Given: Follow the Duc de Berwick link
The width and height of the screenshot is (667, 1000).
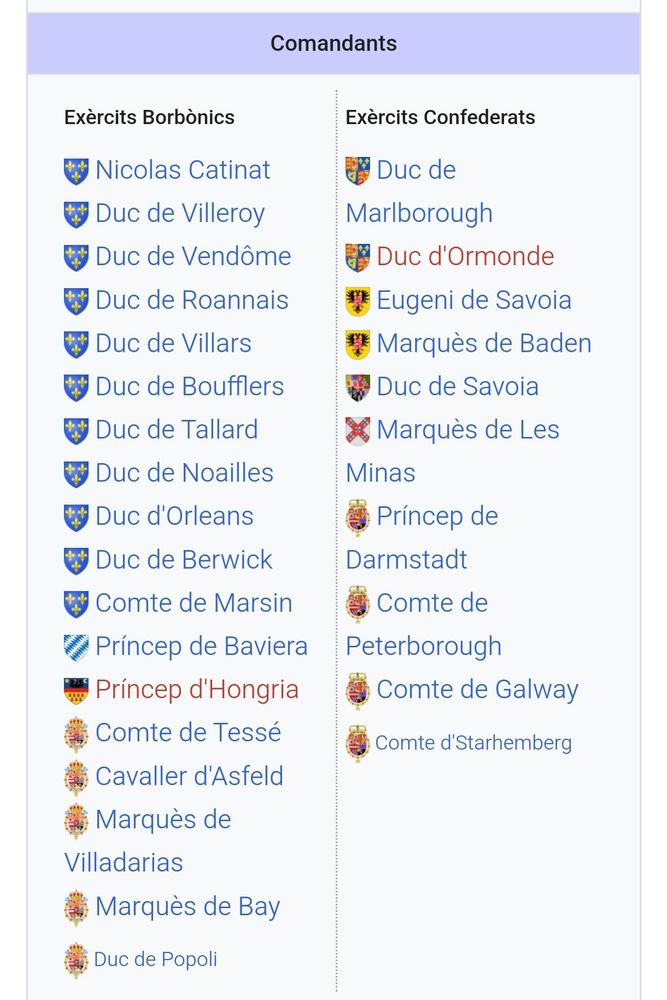Looking at the screenshot, I should [x=184, y=560].
